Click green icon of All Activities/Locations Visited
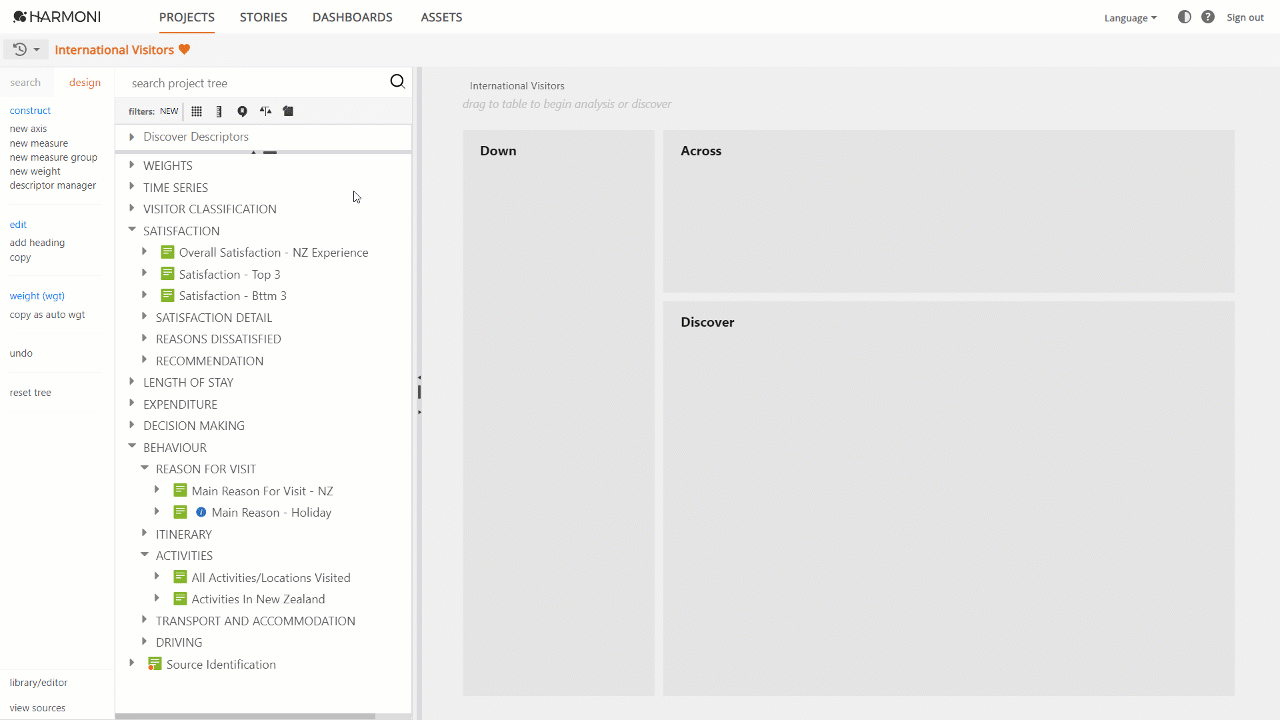This screenshot has height=720, width=1280. coord(180,577)
